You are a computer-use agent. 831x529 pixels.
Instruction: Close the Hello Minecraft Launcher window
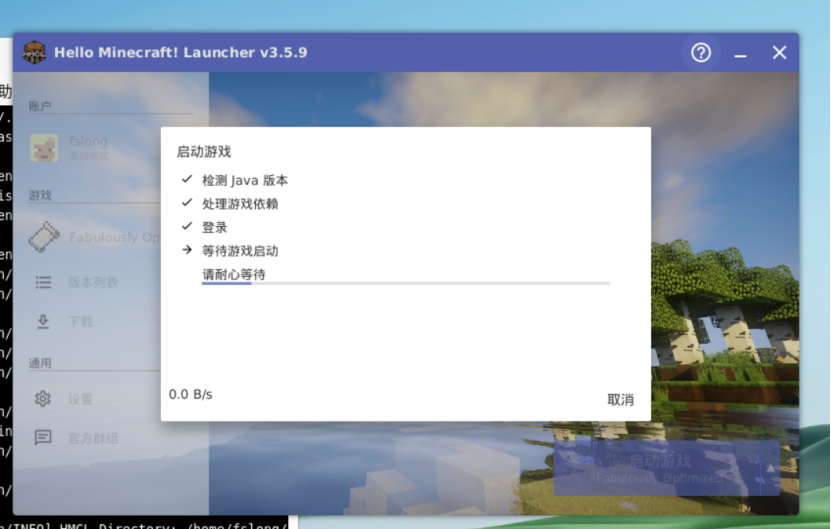pos(779,52)
